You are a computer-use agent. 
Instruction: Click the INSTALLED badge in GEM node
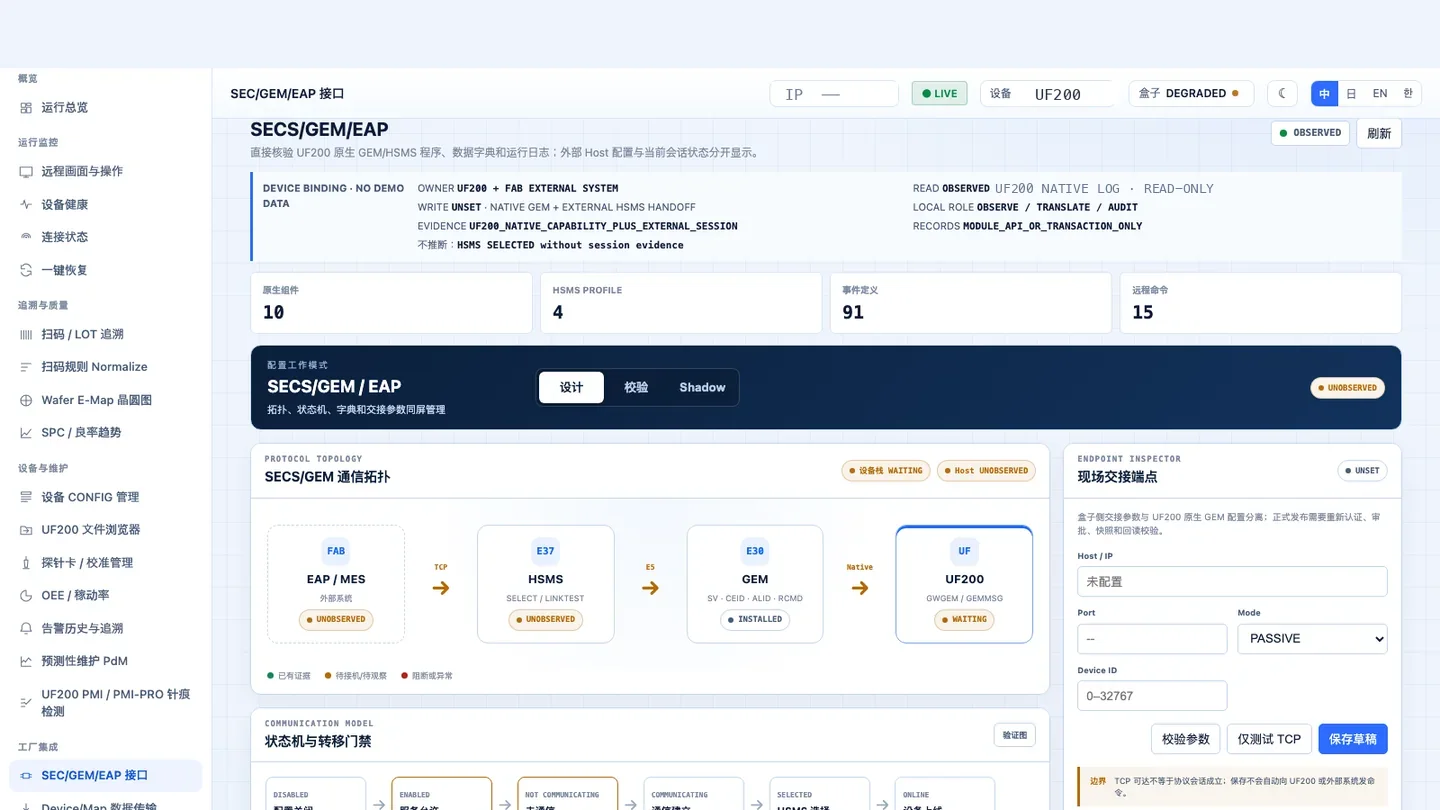755,619
